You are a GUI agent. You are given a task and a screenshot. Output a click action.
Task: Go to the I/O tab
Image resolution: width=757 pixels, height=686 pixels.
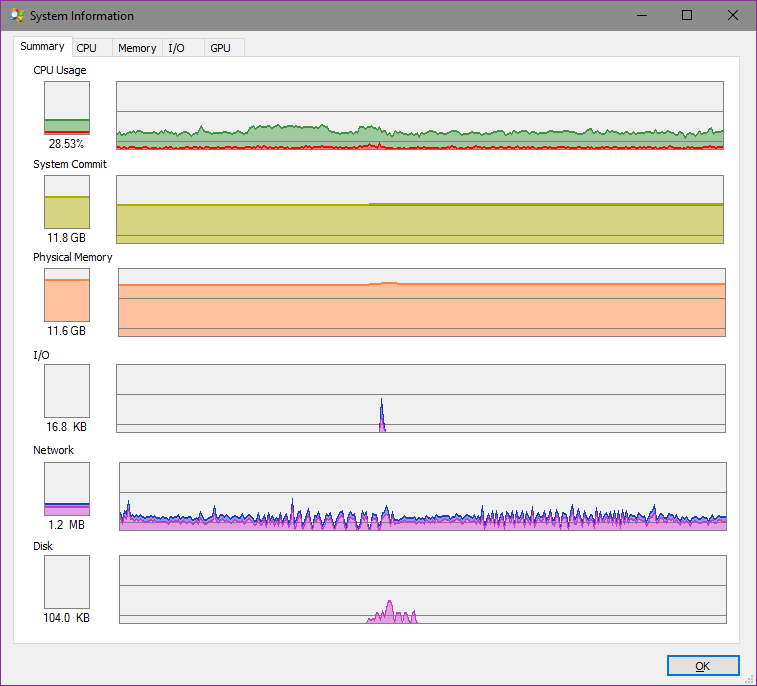click(176, 48)
